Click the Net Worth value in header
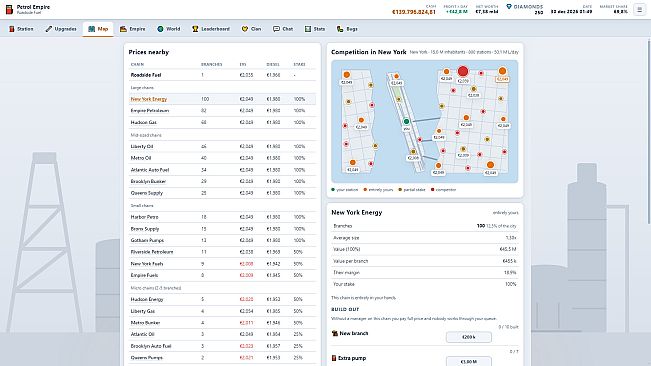Image resolution: width=651 pixels, height=366 pixels. pyautogui.click(x=487, y=12)
